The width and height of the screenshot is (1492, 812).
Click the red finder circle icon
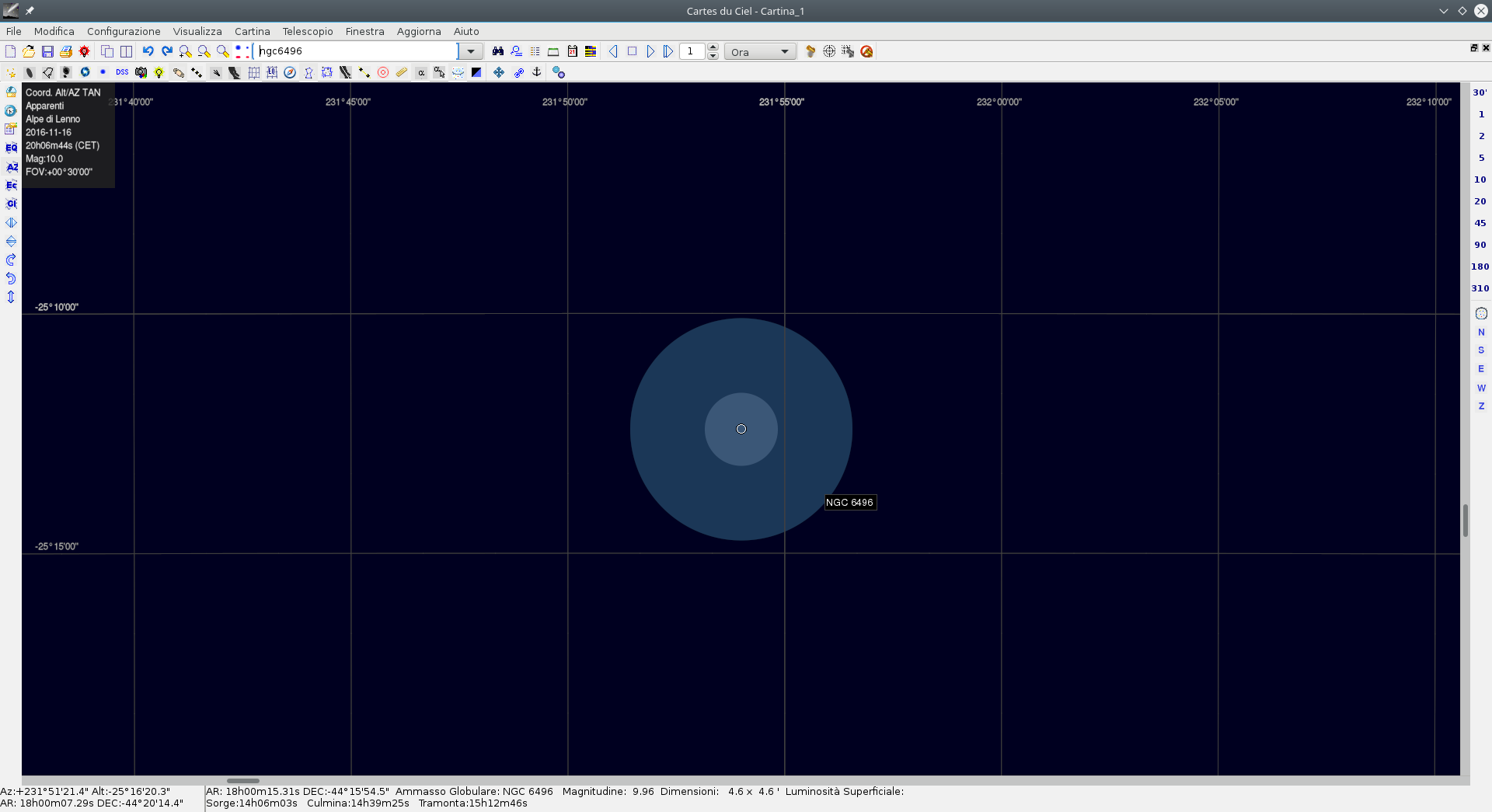coord(383,72)
